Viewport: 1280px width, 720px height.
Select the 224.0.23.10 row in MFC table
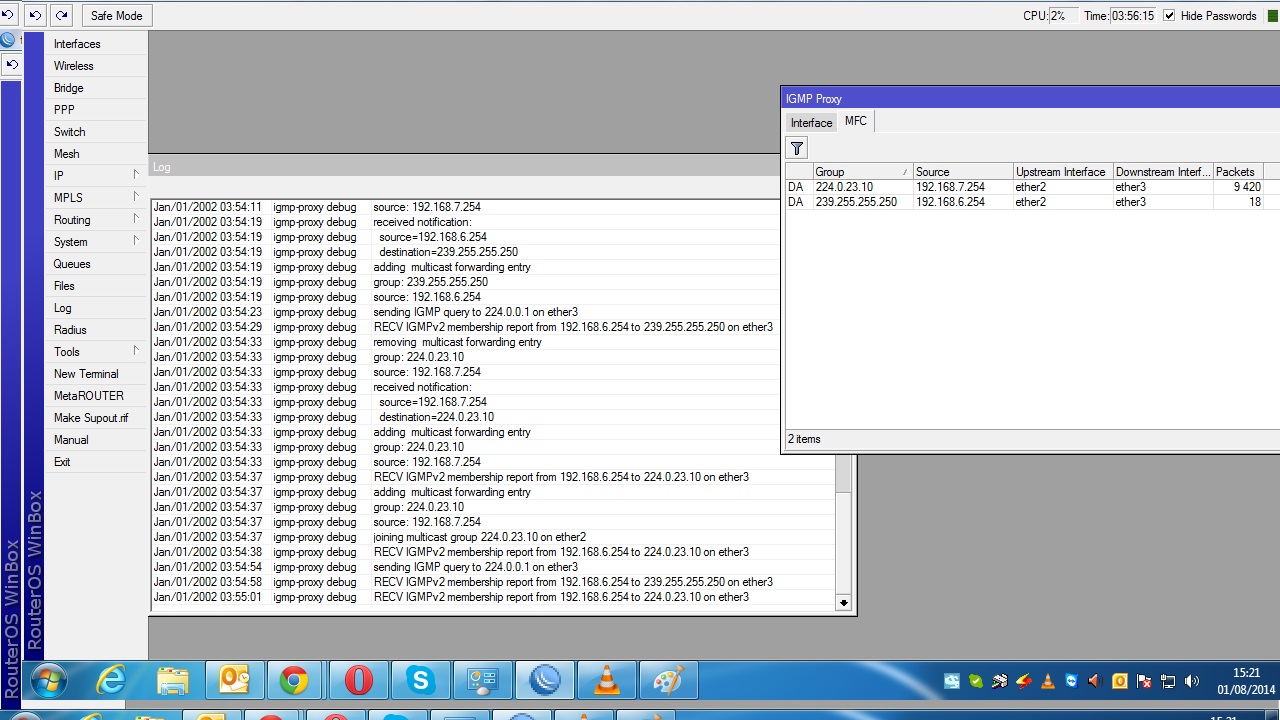pyautogui.click(x=1033, y=187)
